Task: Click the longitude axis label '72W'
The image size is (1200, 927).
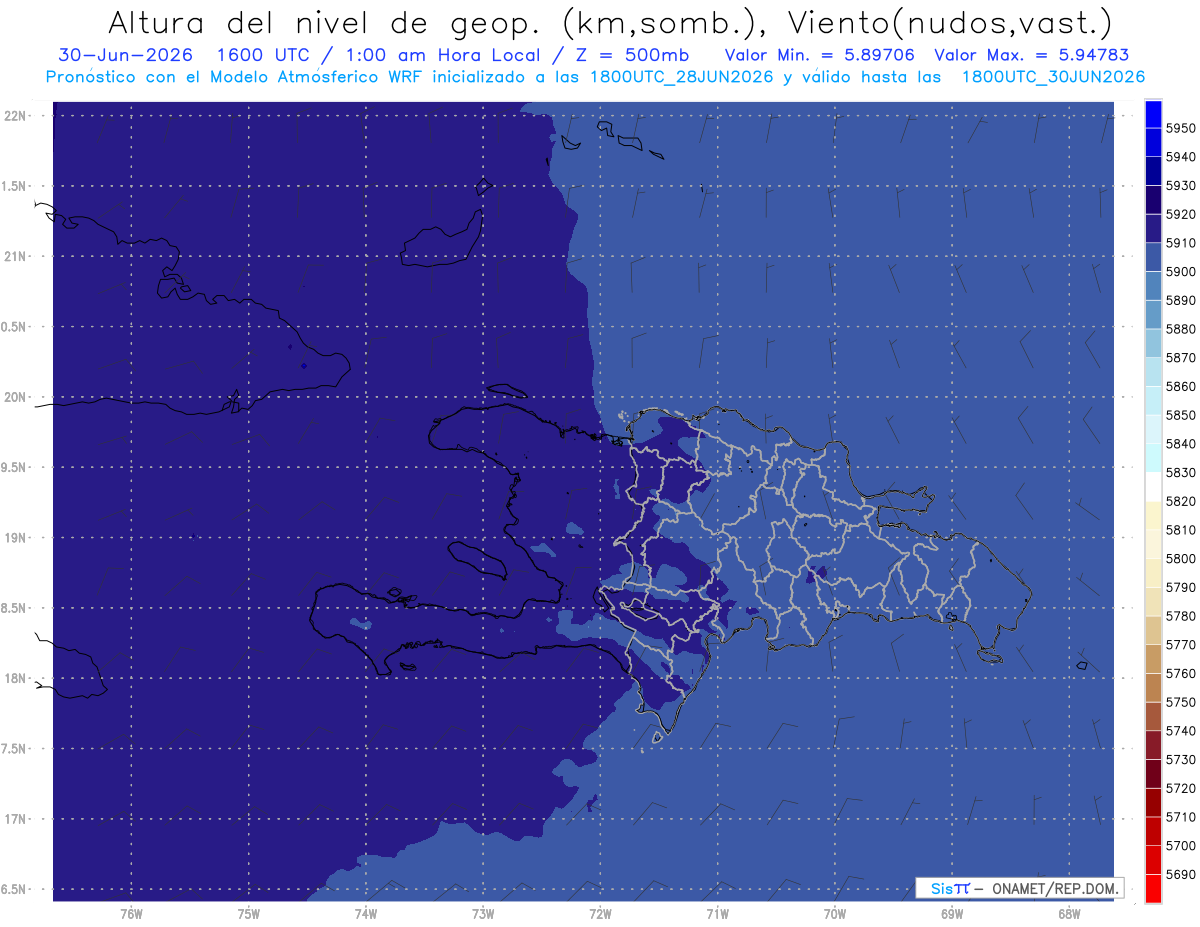Action: [600, 914]
